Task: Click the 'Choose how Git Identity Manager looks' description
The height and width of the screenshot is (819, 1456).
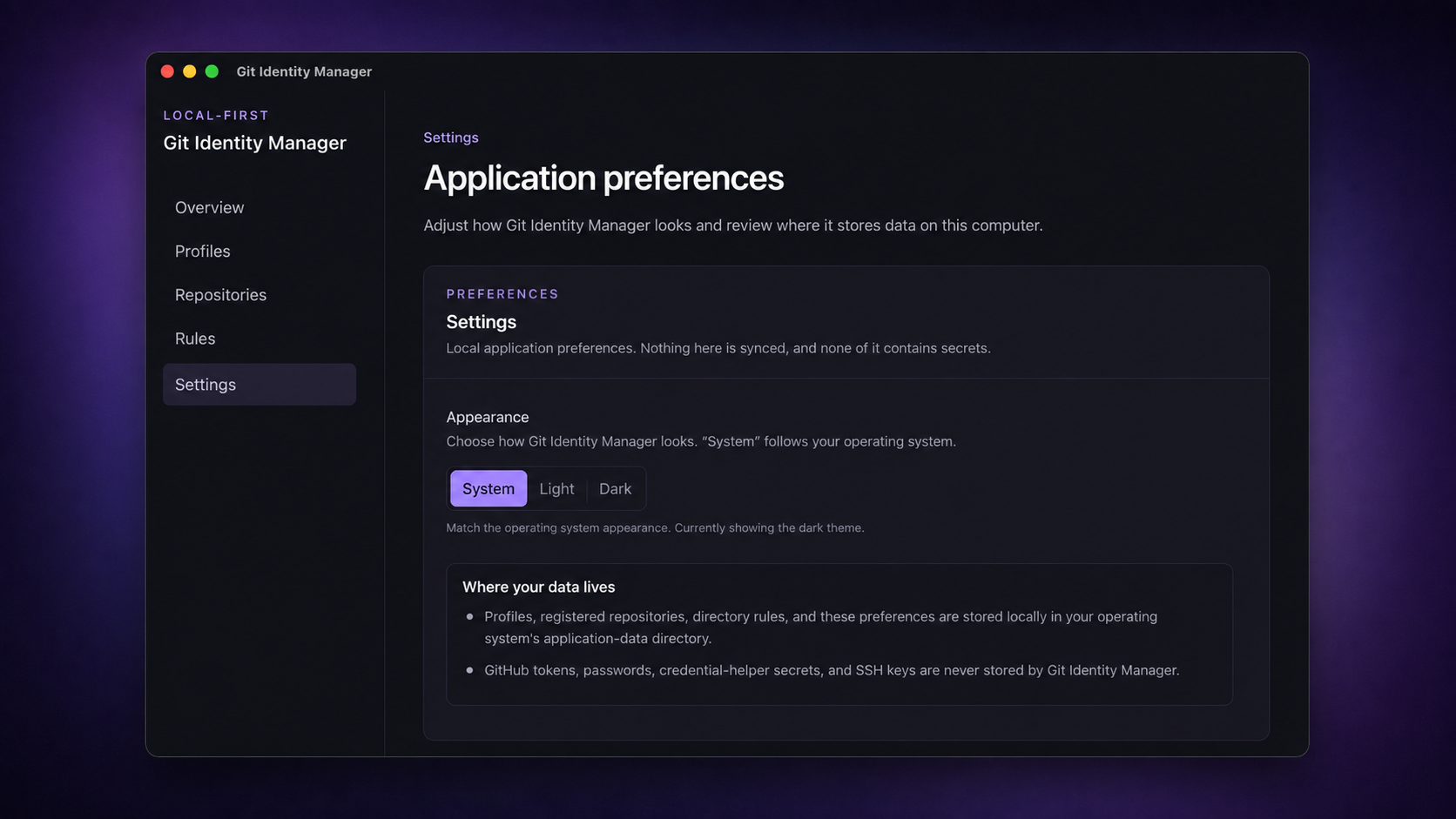Action: [701, 441]
